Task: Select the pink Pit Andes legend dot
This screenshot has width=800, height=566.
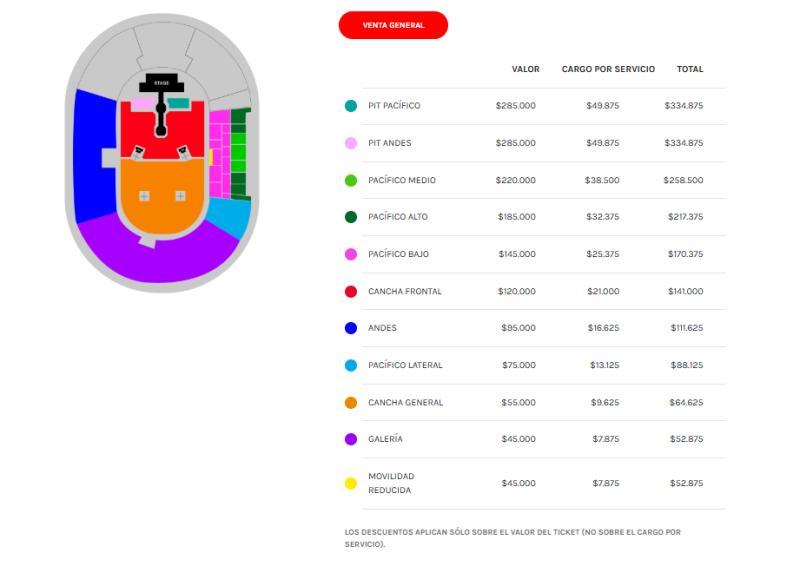Action: pyautogui.click(x=350, y=143)
